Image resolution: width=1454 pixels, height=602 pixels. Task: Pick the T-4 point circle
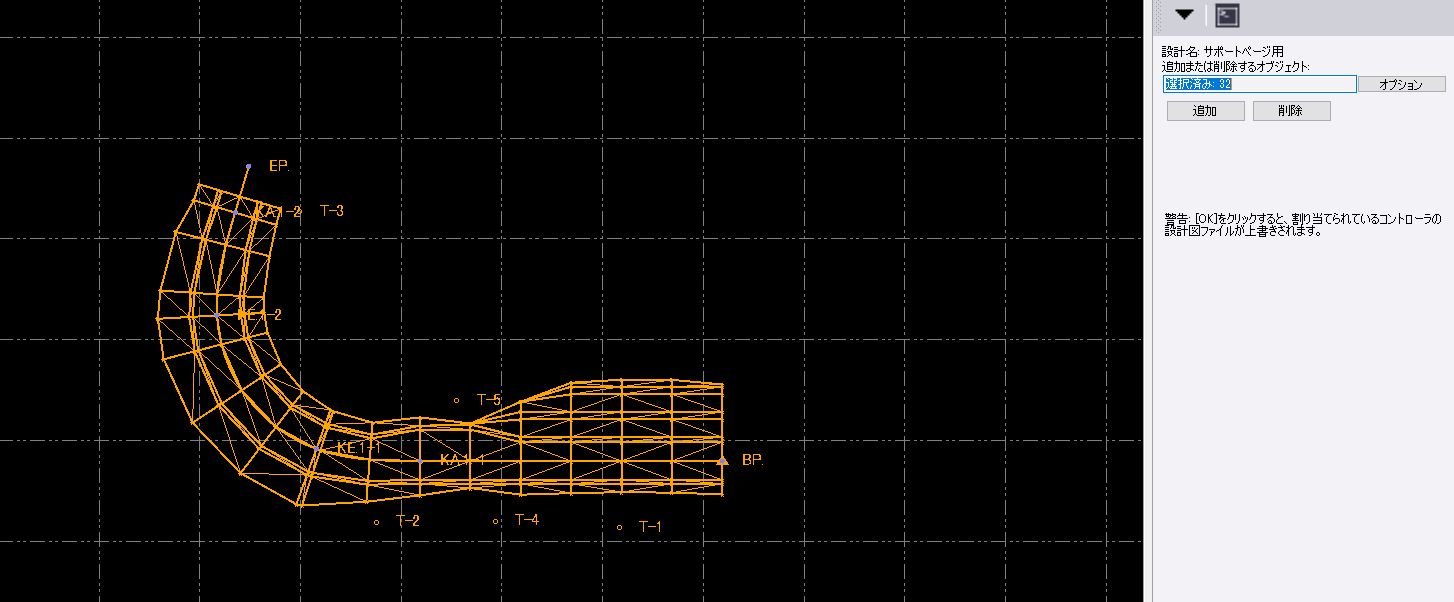(495, 520)
